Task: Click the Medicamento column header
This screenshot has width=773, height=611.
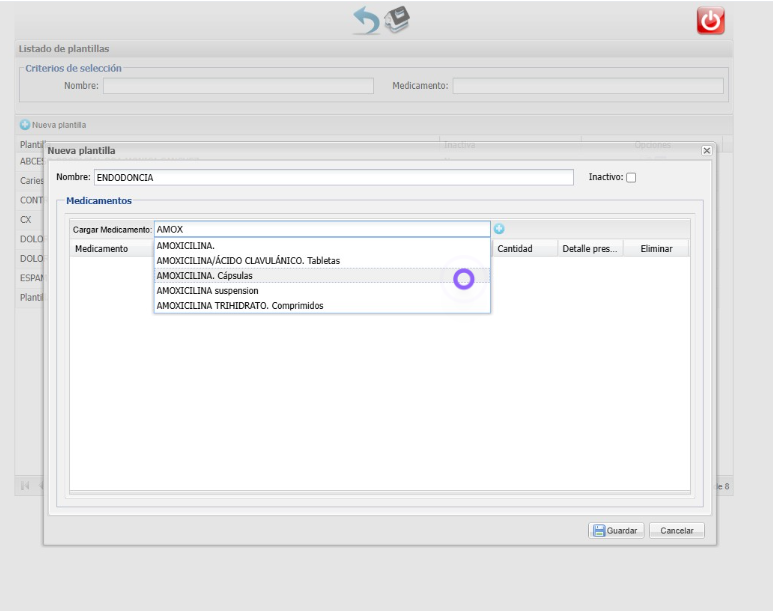Action: pyautogui.click(x=101, y=248)
